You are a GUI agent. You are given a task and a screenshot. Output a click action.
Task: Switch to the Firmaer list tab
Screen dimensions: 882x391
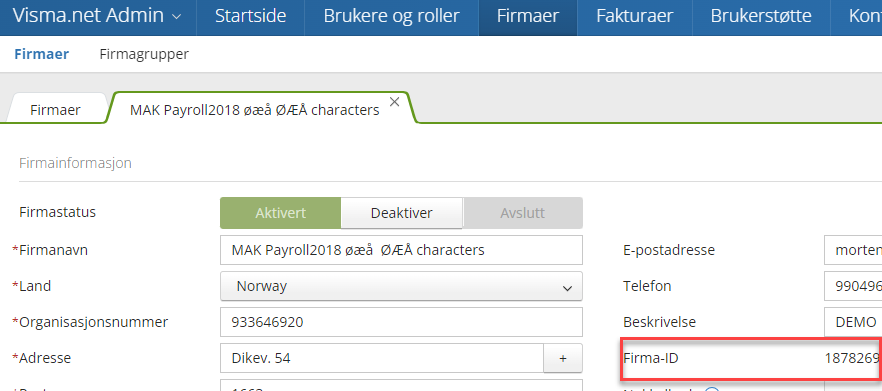[x=55, y=110]
